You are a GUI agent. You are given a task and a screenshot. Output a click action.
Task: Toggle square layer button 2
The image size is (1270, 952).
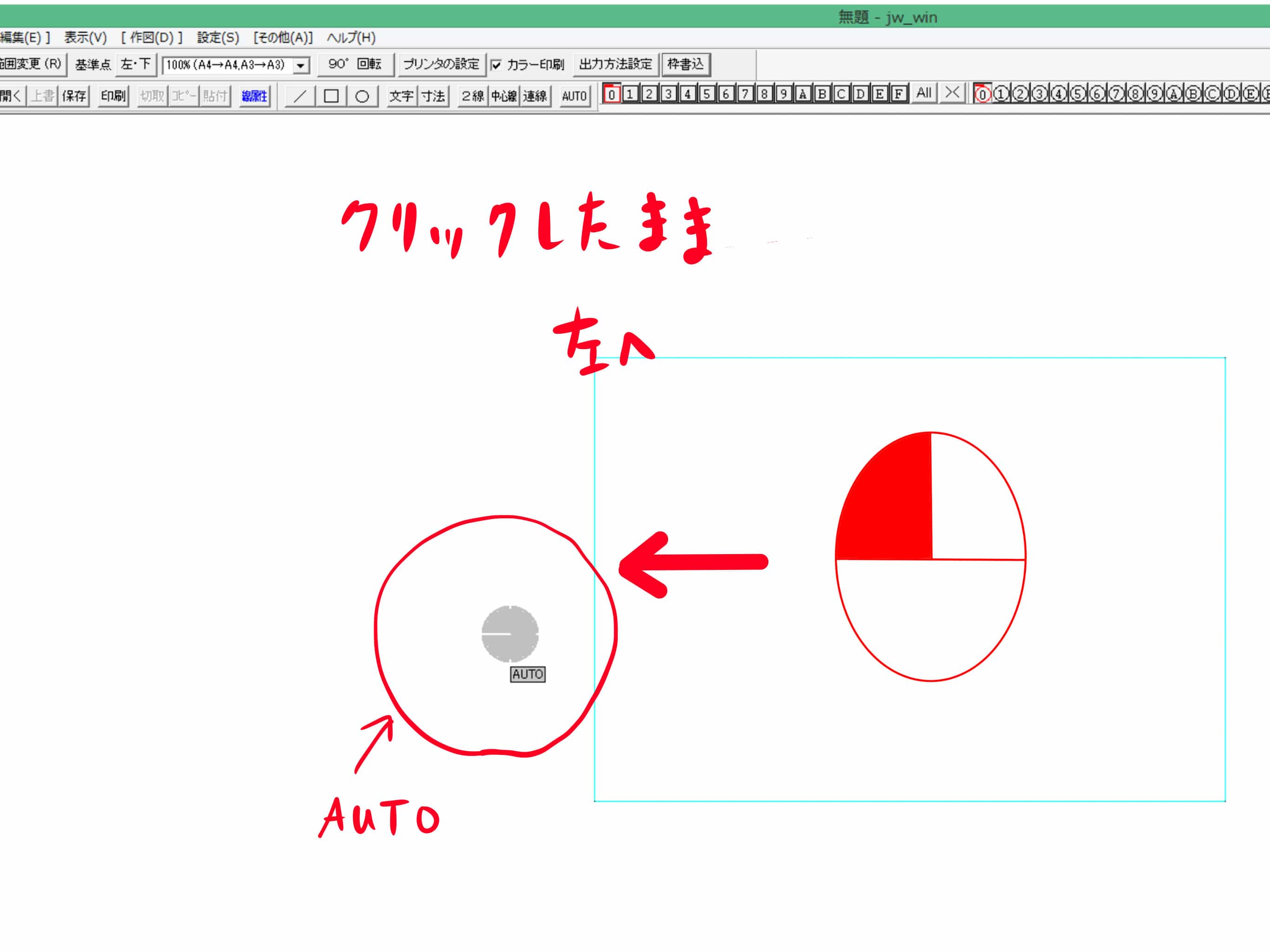coord(649,94)
